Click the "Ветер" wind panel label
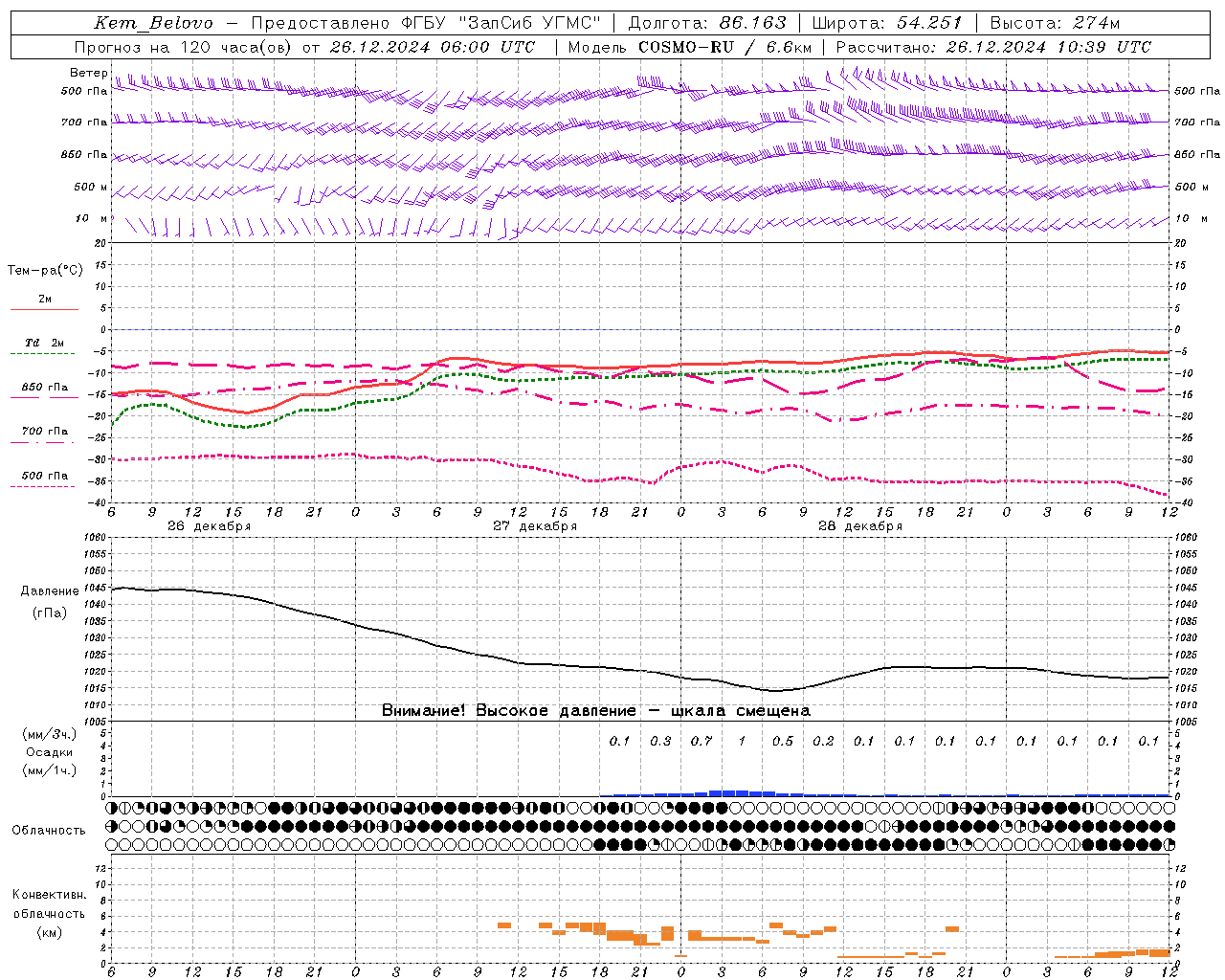Viewport: 1225px width, 980px height. [88, 73]
